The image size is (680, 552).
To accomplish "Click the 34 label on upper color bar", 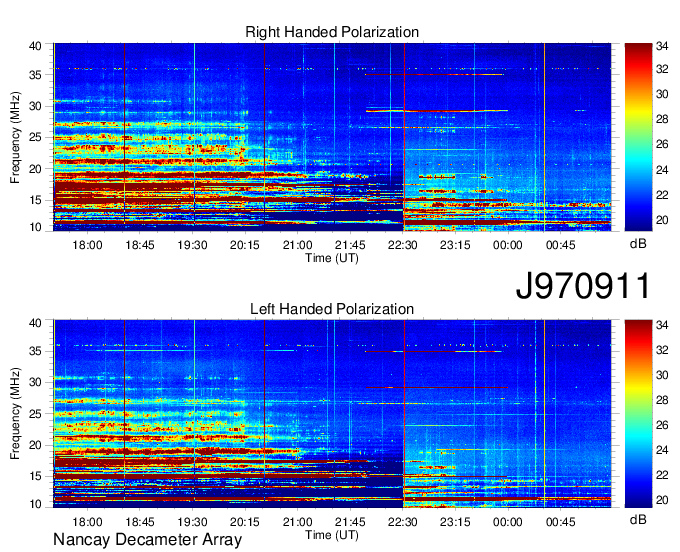I will click(662, 46).
